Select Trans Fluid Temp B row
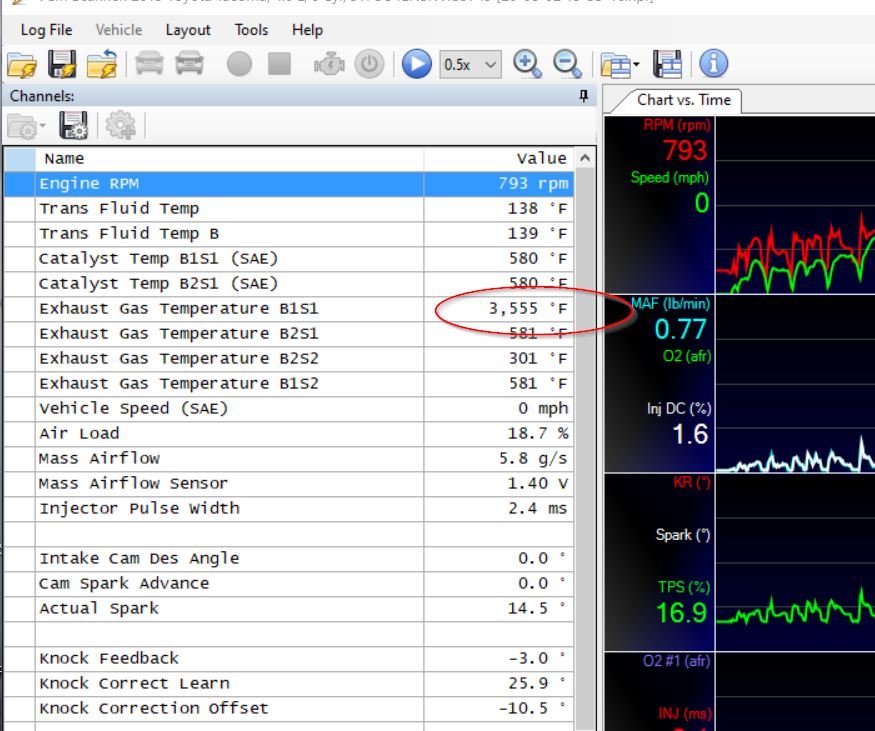The width and height of the screenshot is (875, 731). 289,234
